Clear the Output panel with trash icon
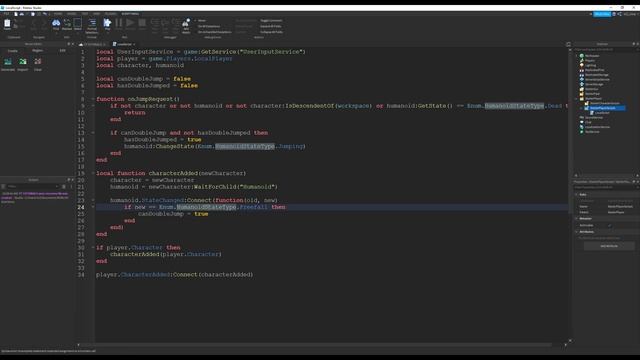This screenshot has width=640, height=360. pos(64,187)
